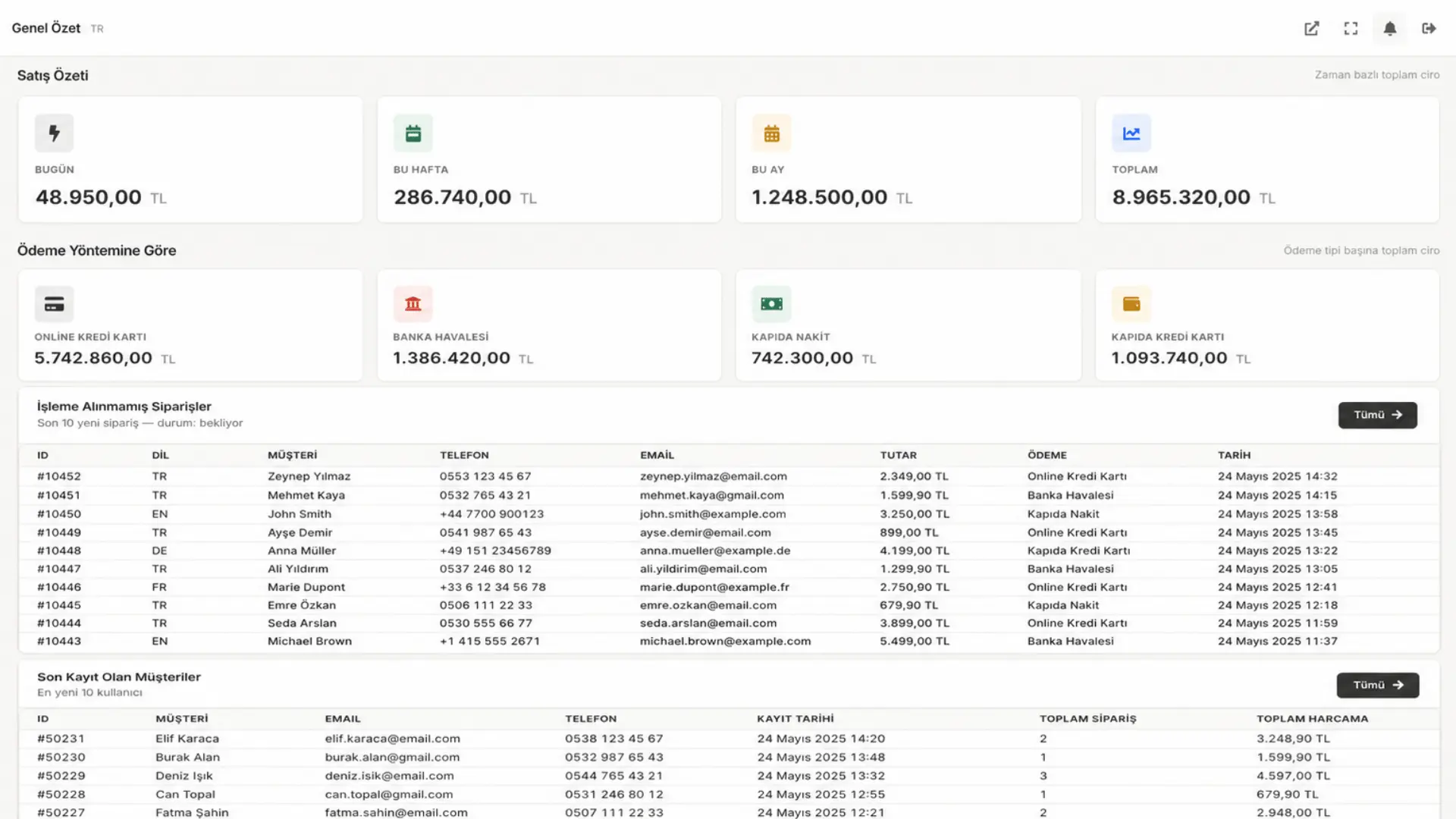Click Kapıda Nakit amount 742.300,00

click(802, 358)
